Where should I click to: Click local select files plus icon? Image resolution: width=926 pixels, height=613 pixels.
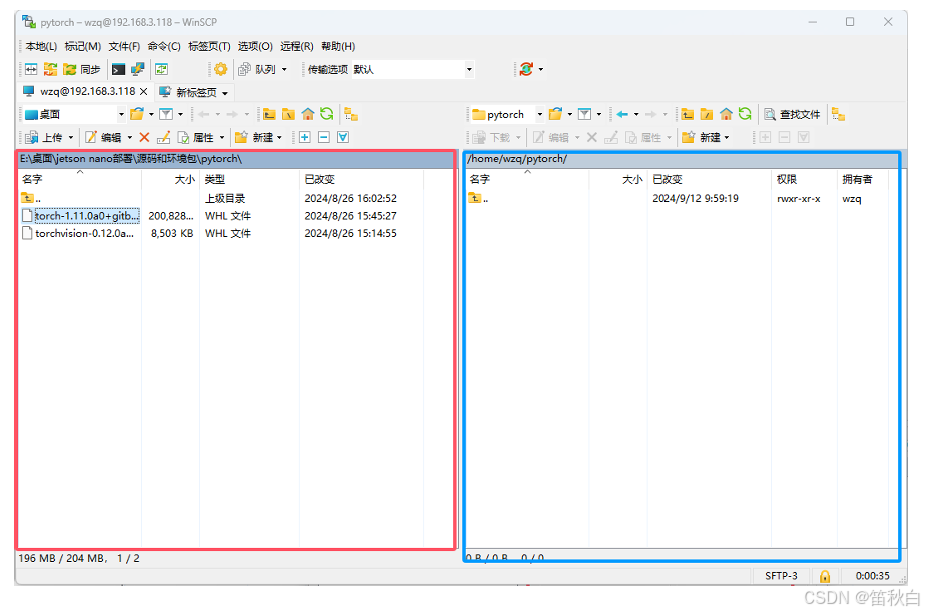(x=305, y=138)
